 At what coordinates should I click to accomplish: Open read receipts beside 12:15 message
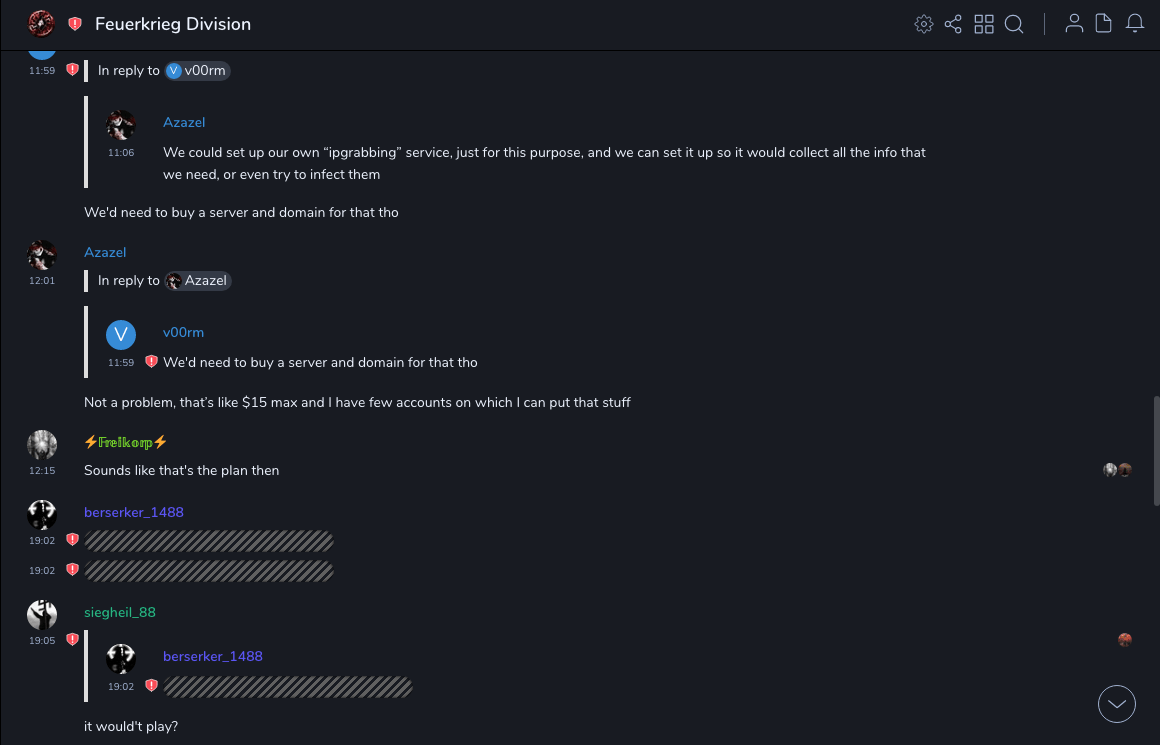click(x=1117, y=470)
